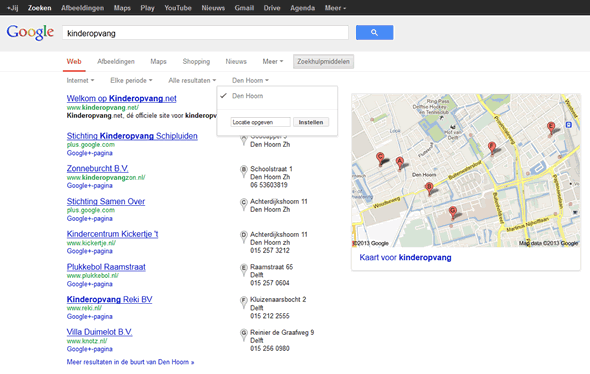Open Google+-pagina link under Zonneburcht B.V.
This screenshot has height=374, width=590.
pyautogui.click(x=90, y=185)
